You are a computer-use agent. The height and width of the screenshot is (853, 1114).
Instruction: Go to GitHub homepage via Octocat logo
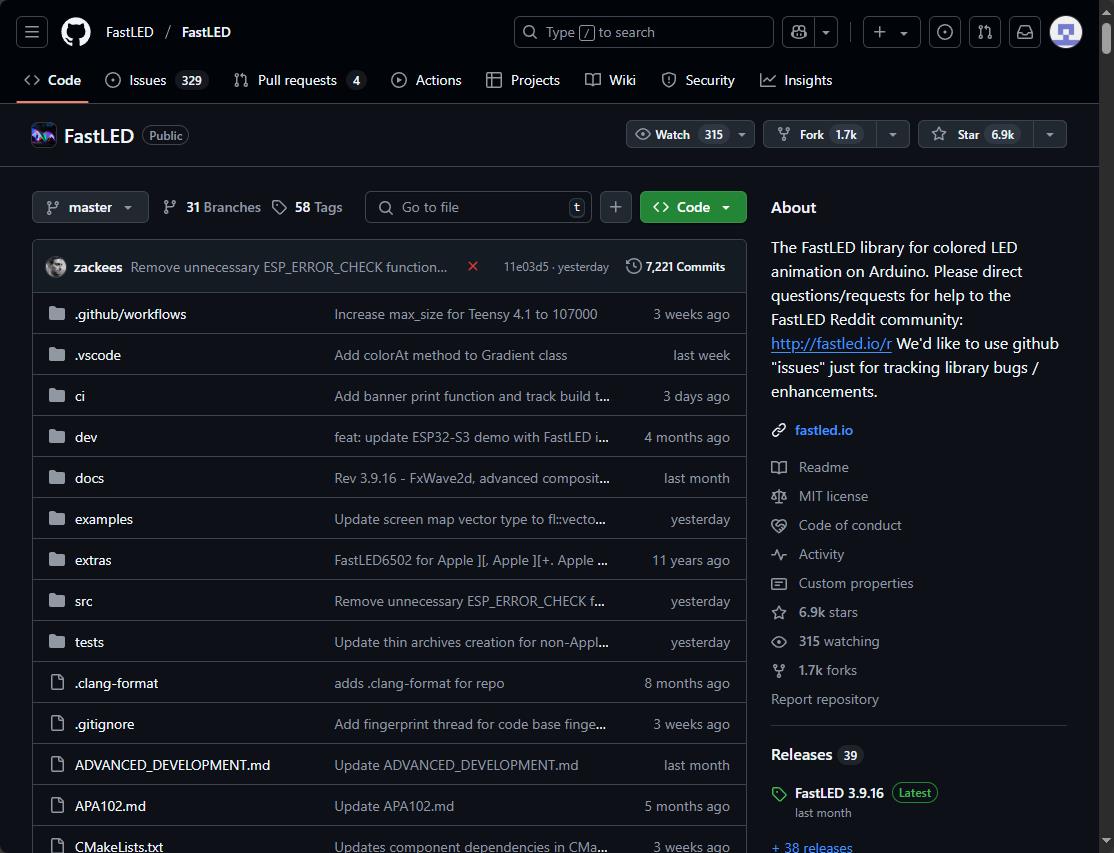[76, 32]
